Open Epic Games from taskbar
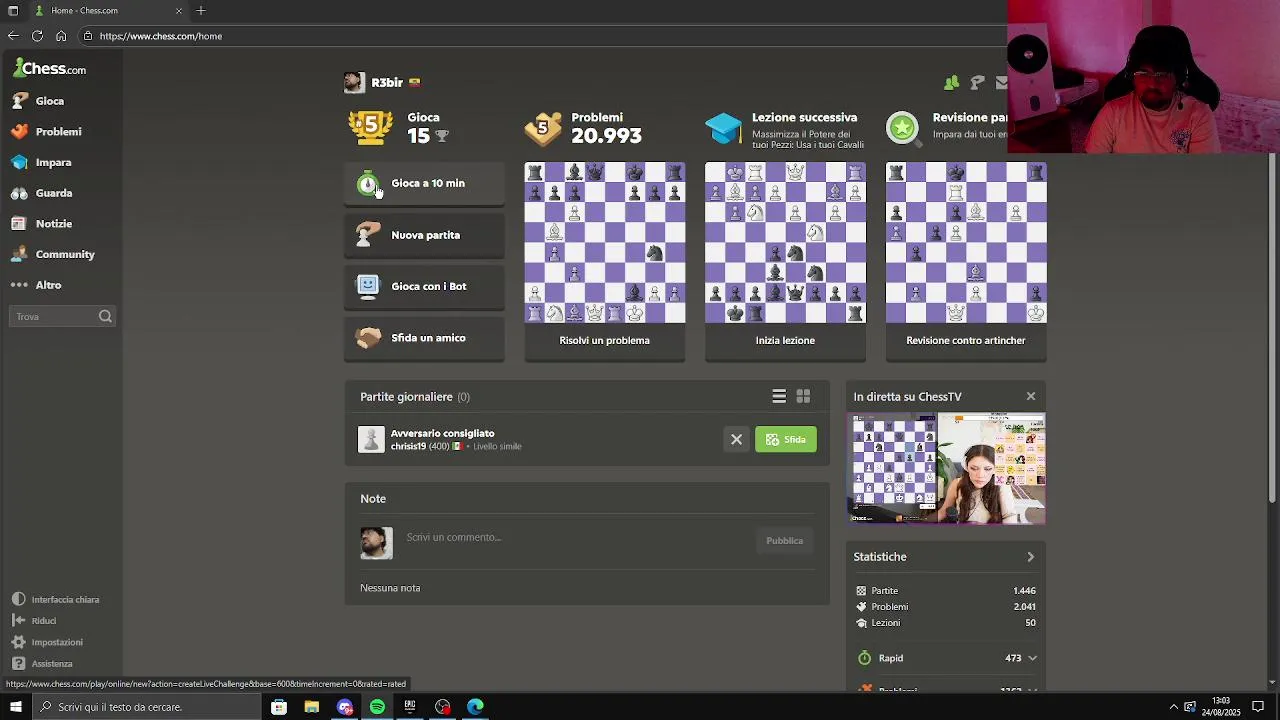This screenshot has height=720, width=1280. coord(410,707)
